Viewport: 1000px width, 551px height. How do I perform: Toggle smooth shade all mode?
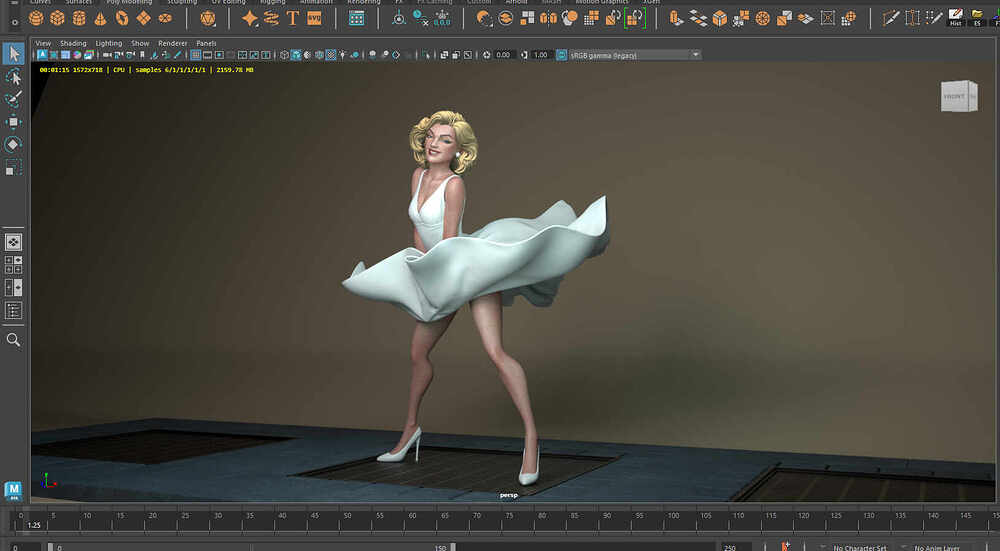click(x=296, y=55)
